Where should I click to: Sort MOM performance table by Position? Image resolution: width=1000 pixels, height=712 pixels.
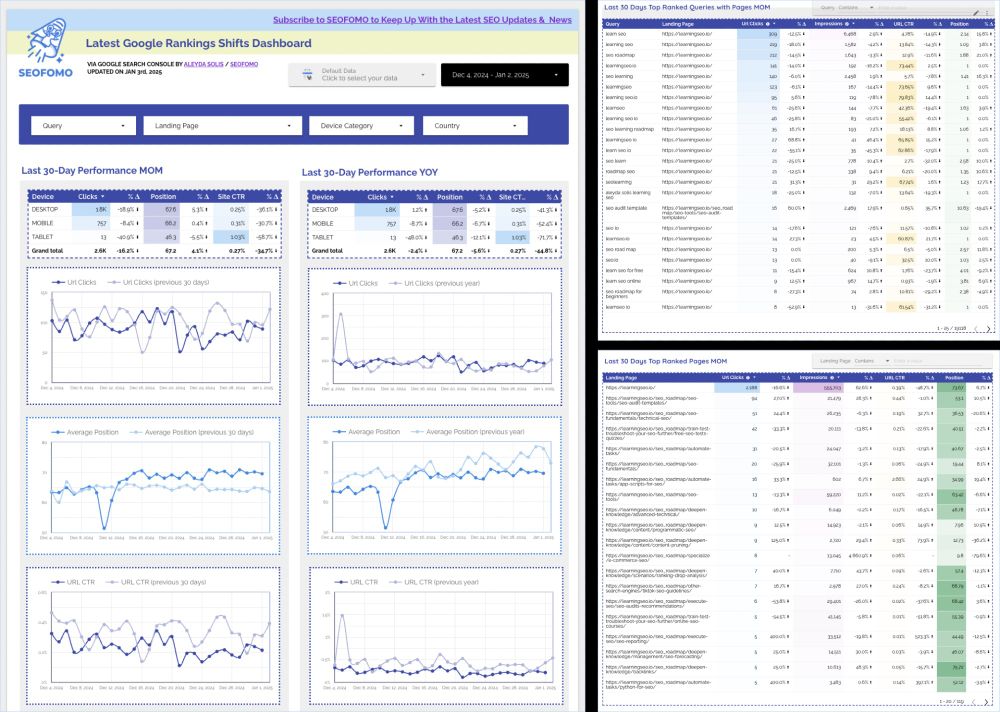163,197
